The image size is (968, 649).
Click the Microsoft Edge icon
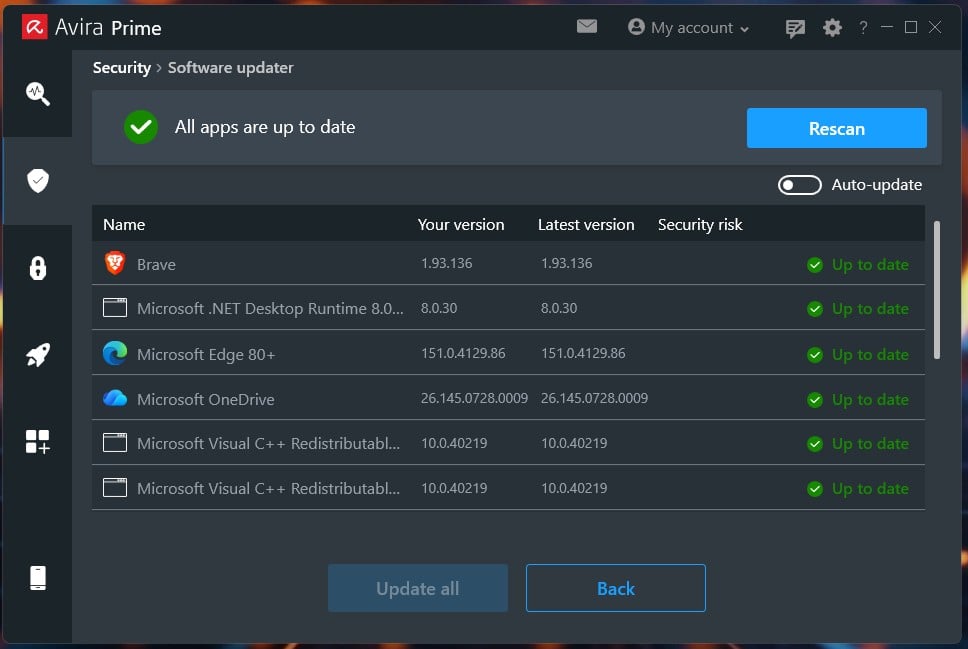click(x=115, y=353)
